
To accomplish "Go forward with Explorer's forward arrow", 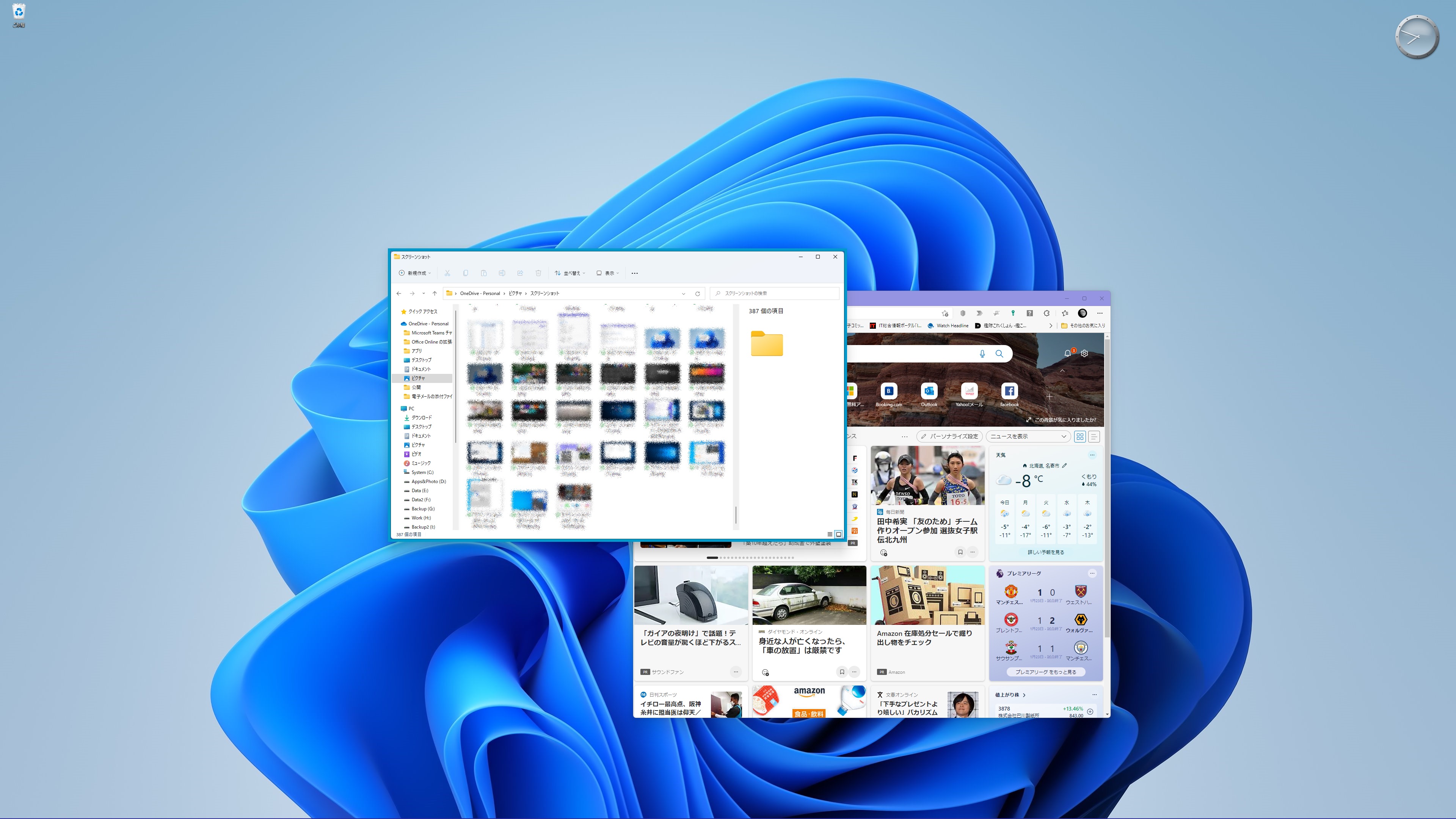I will pyautogui.click(x=412, y=293).
